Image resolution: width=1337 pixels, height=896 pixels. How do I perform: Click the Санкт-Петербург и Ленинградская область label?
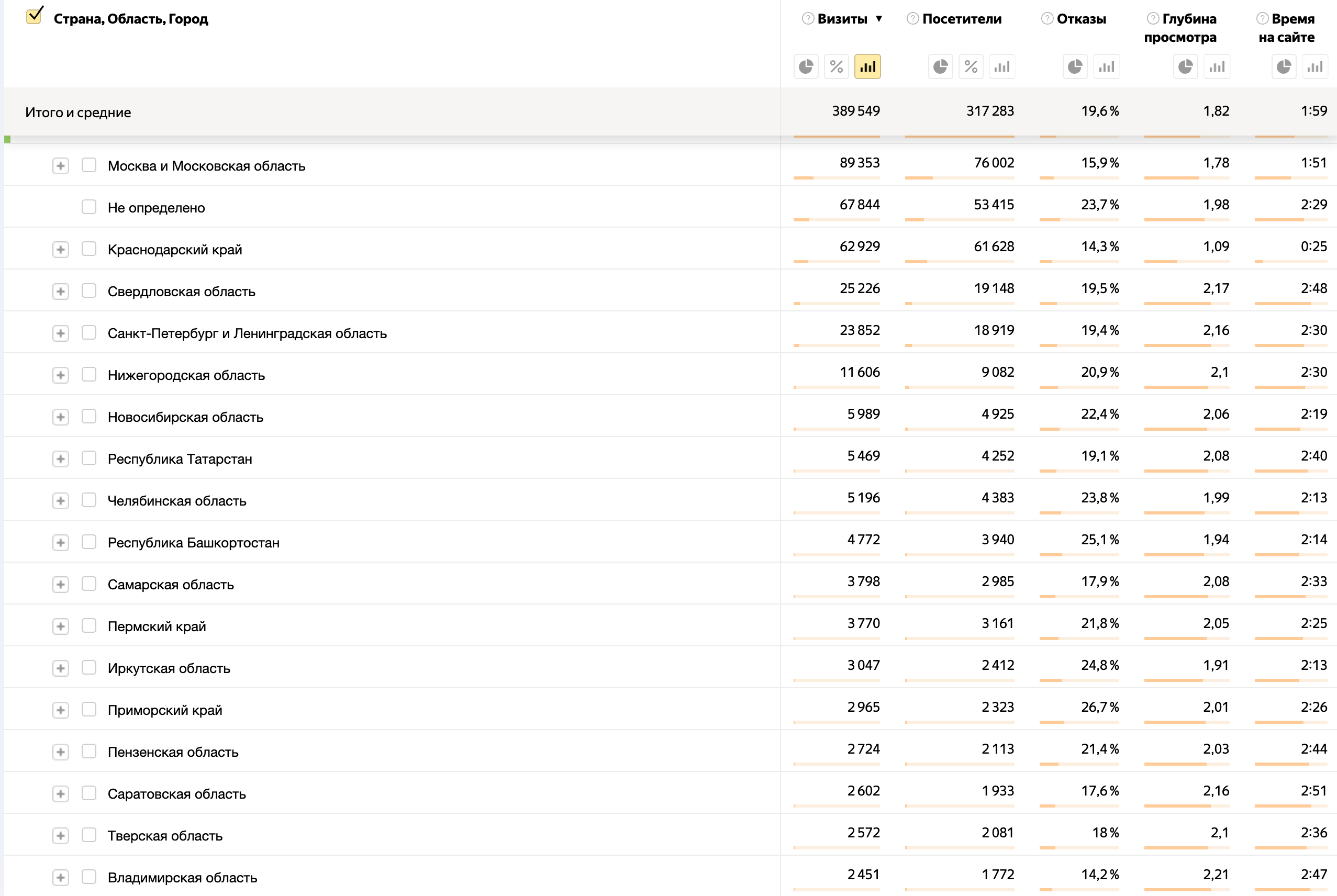coord(247,333)
